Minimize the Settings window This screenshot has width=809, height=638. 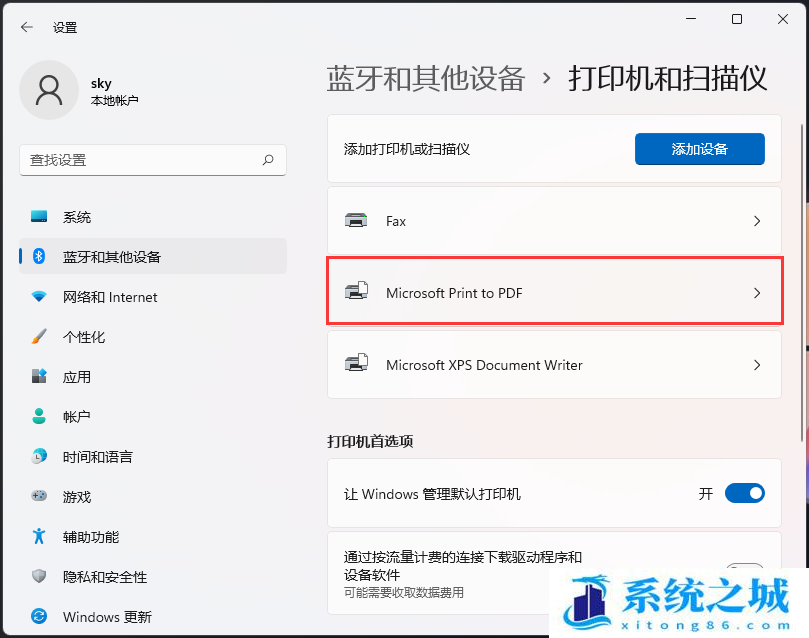point(691,19)
